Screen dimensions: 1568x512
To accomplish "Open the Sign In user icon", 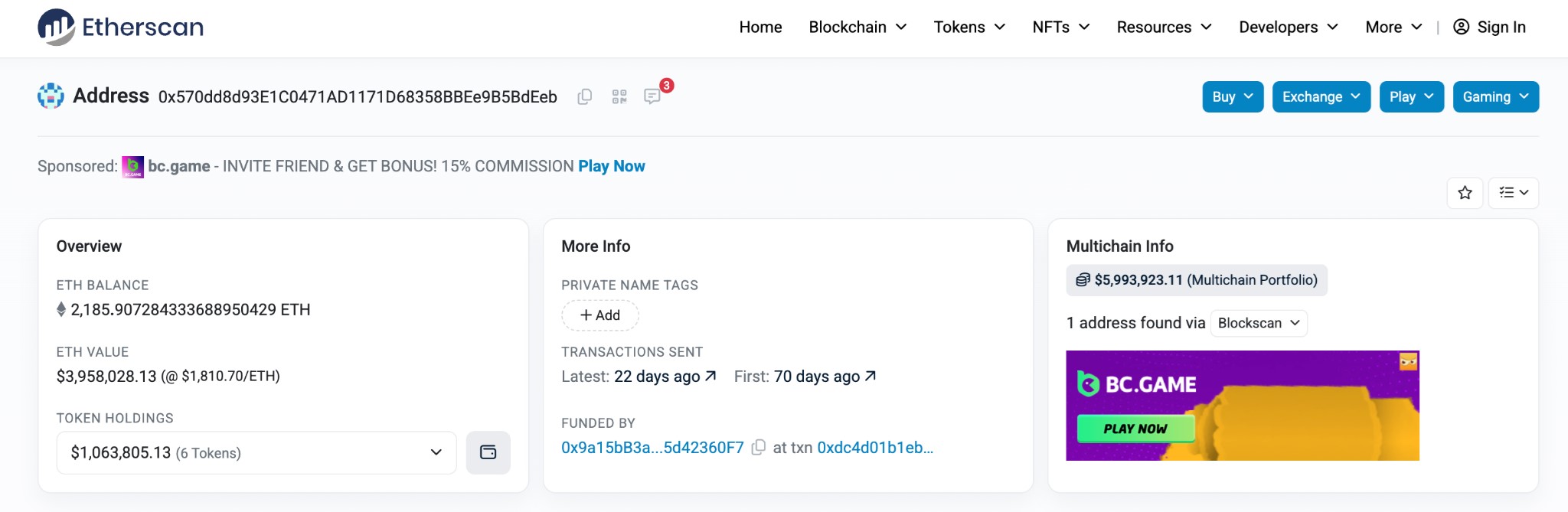I will 1461,27.
